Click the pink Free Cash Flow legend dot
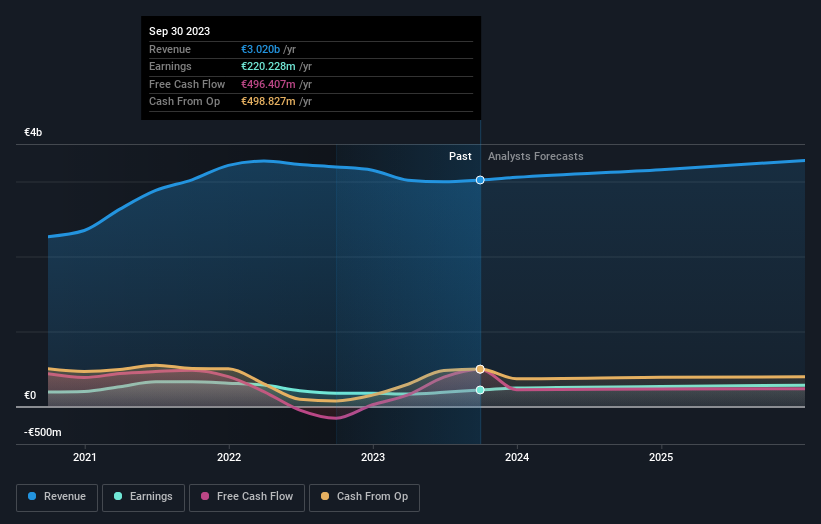This screenshot has width=821, height=524. pos(205,496)
